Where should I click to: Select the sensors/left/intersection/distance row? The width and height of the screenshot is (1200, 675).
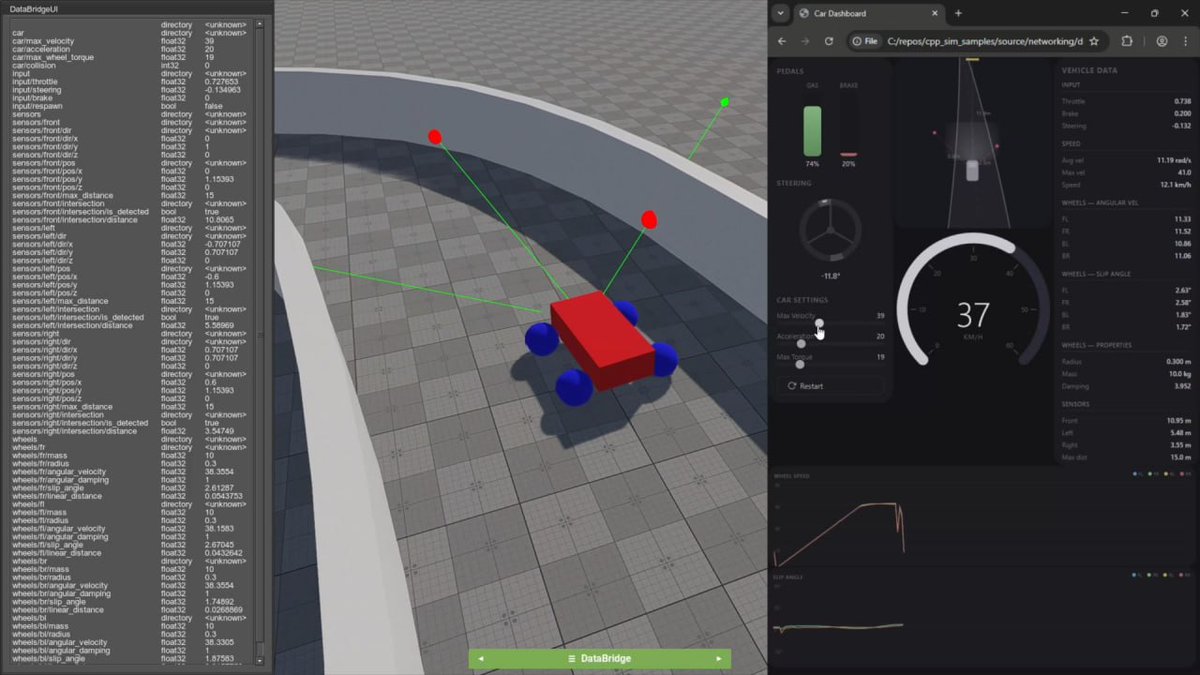tap(133, 325)
